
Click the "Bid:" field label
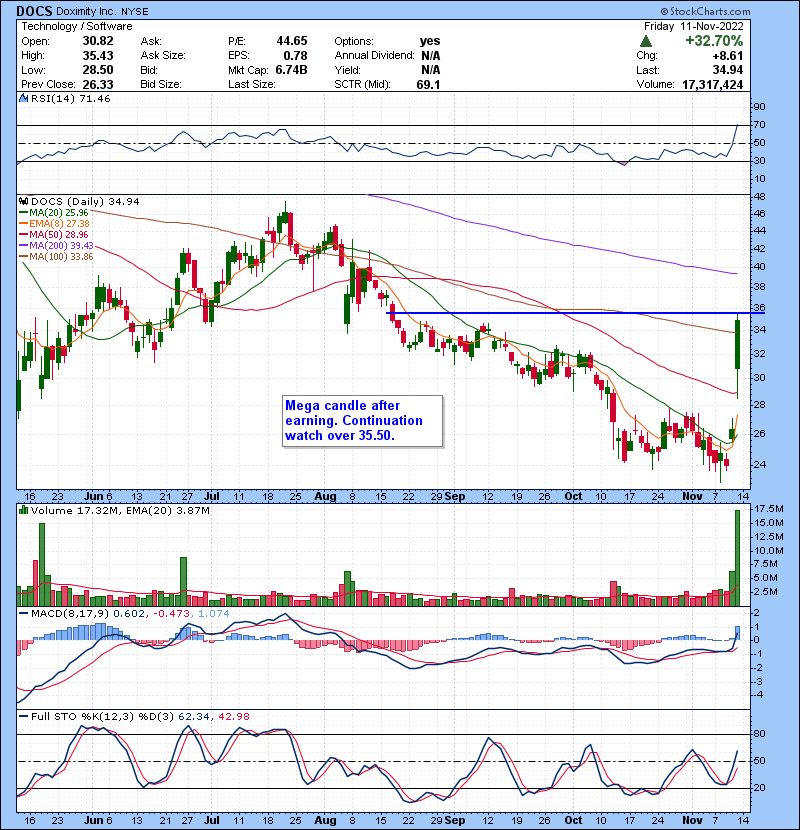[x=149, y=70]
